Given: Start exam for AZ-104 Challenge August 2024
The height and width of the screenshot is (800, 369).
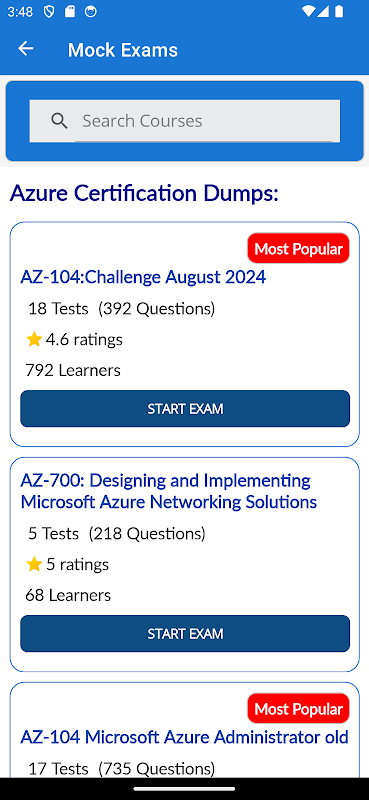Looking at the screenshot, I should (x=185, y=409).
